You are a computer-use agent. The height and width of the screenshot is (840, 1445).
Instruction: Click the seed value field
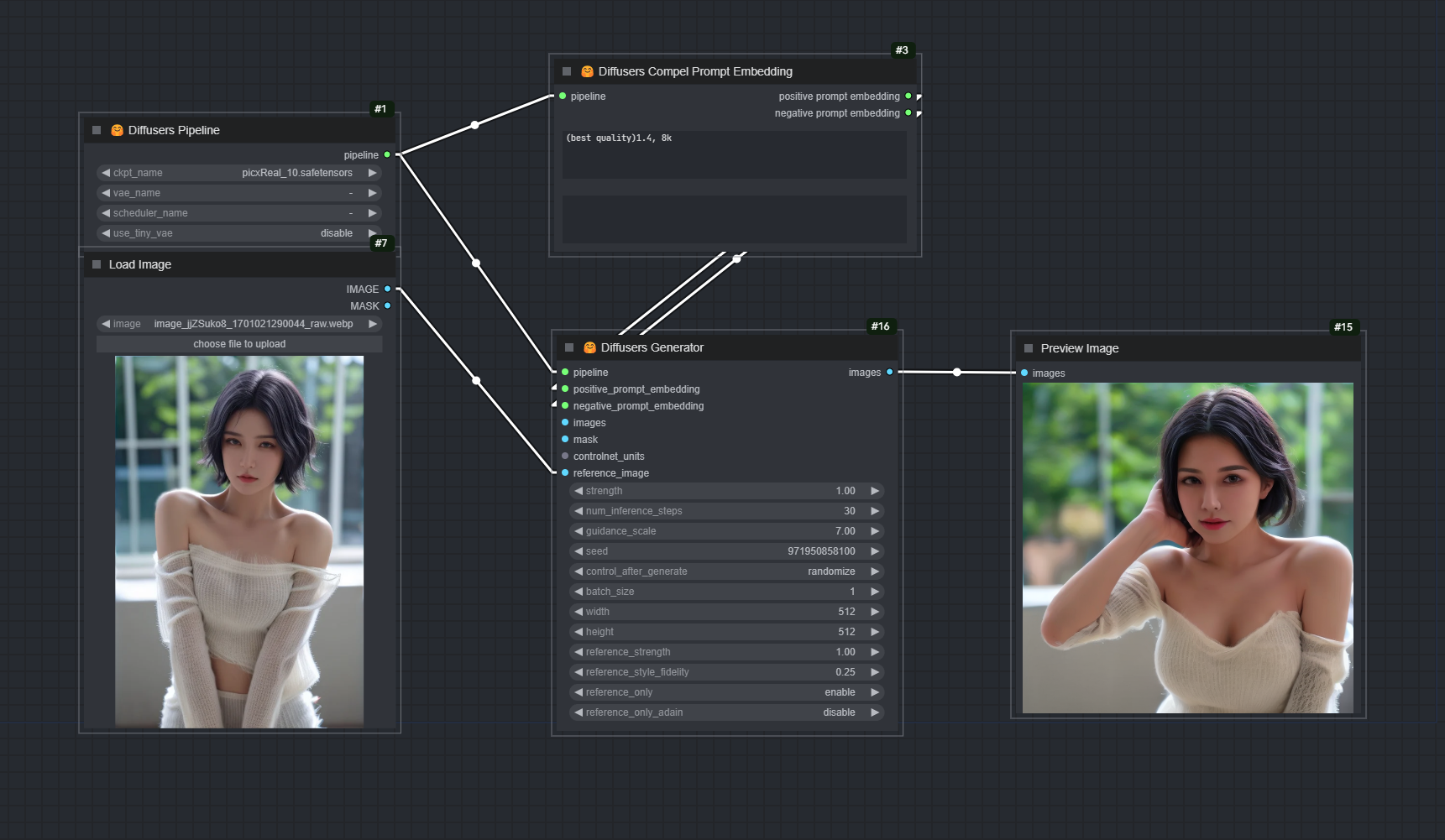[727, 551]
